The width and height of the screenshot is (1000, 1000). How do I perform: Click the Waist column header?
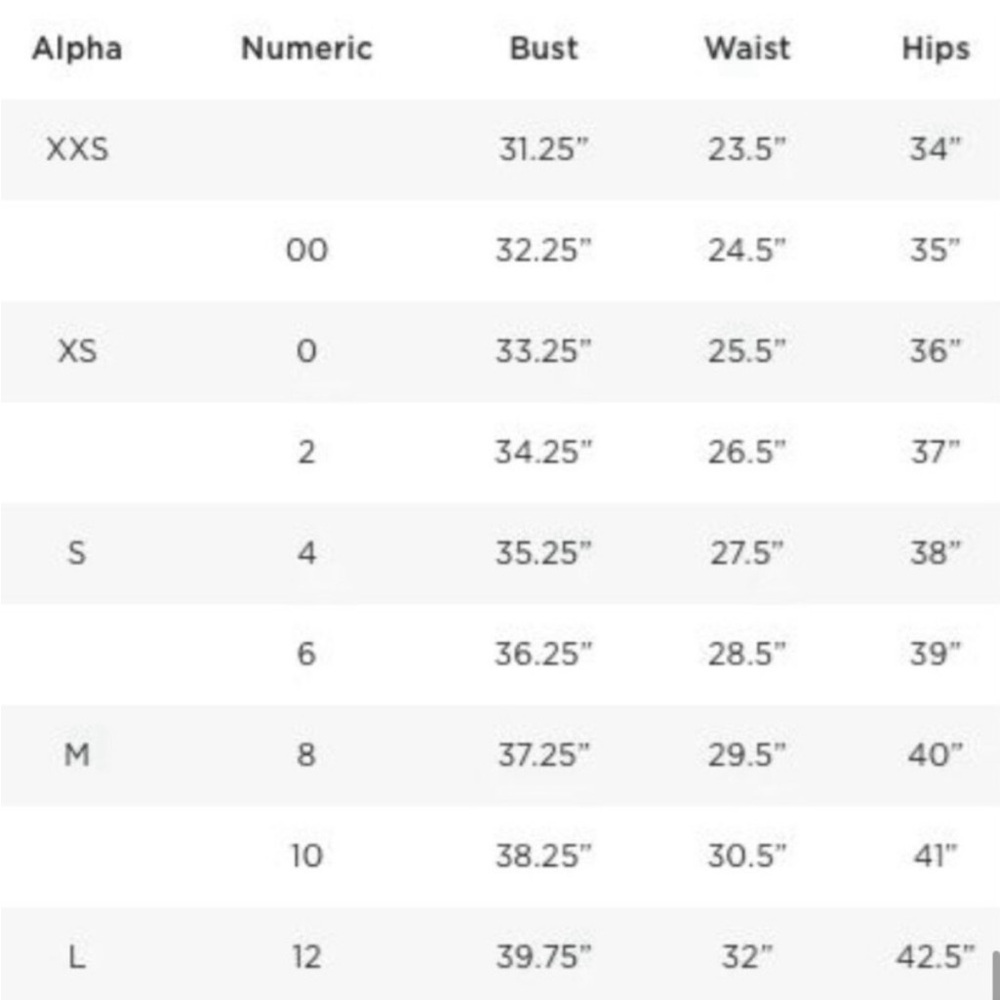[x=747, y=48]
